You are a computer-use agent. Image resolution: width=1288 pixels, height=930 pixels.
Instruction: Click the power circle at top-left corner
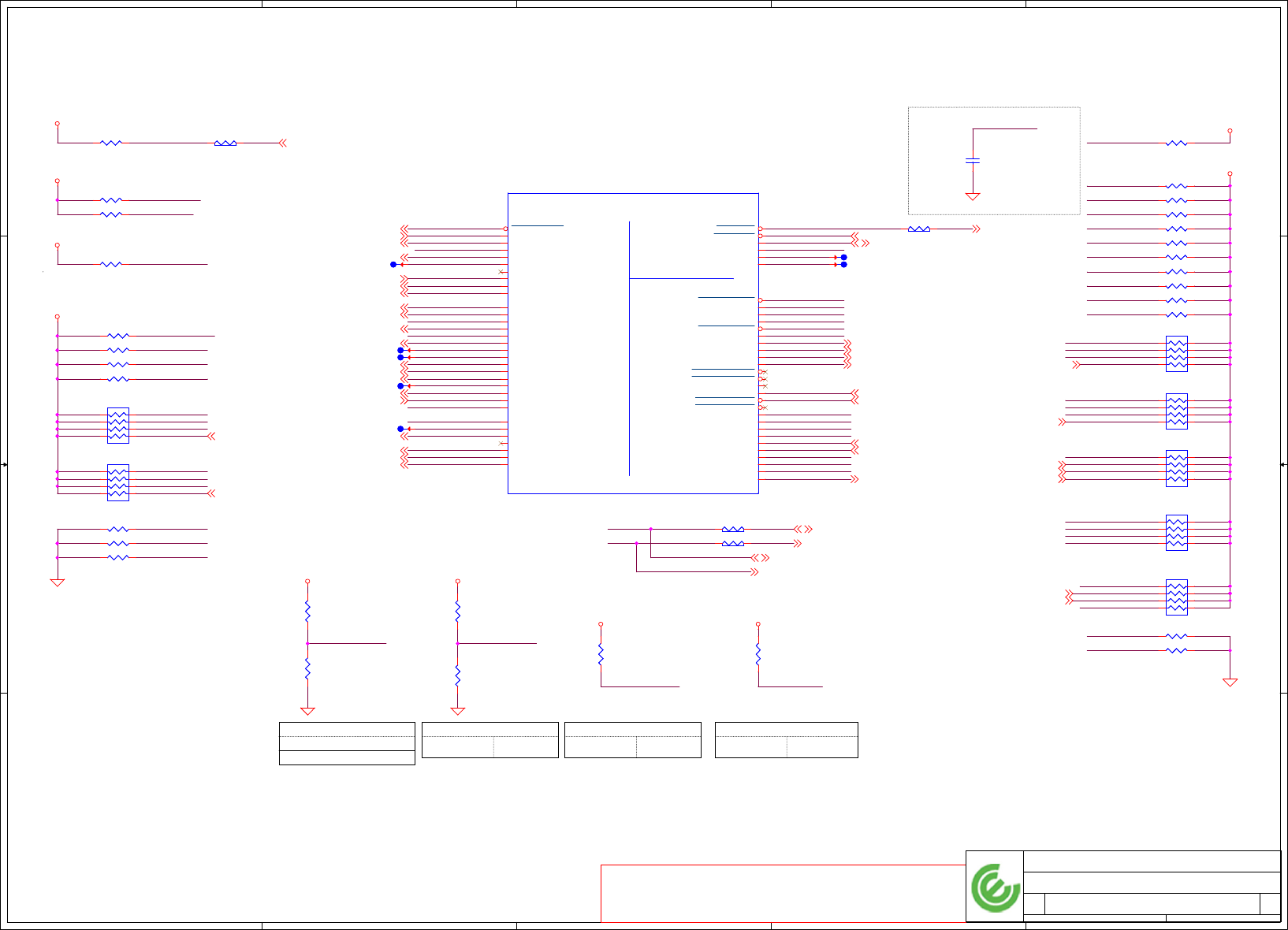pyautogui.click(x=58, y=124)
